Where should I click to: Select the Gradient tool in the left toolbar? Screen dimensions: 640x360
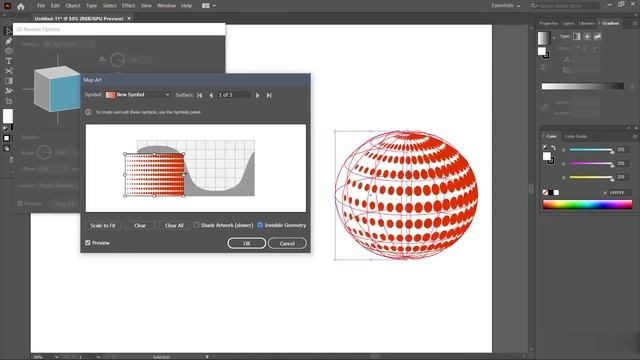8,81
